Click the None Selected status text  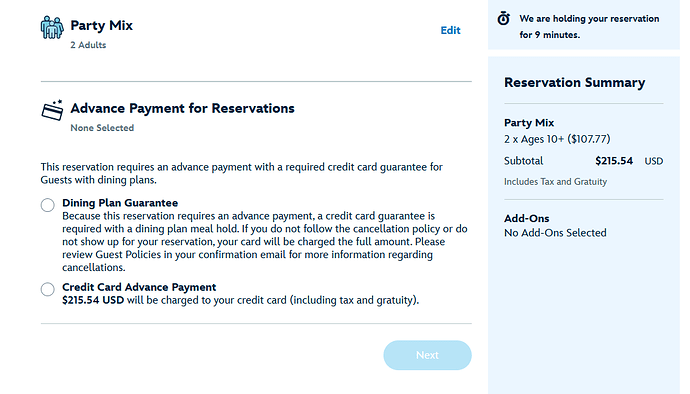[102, 128]
